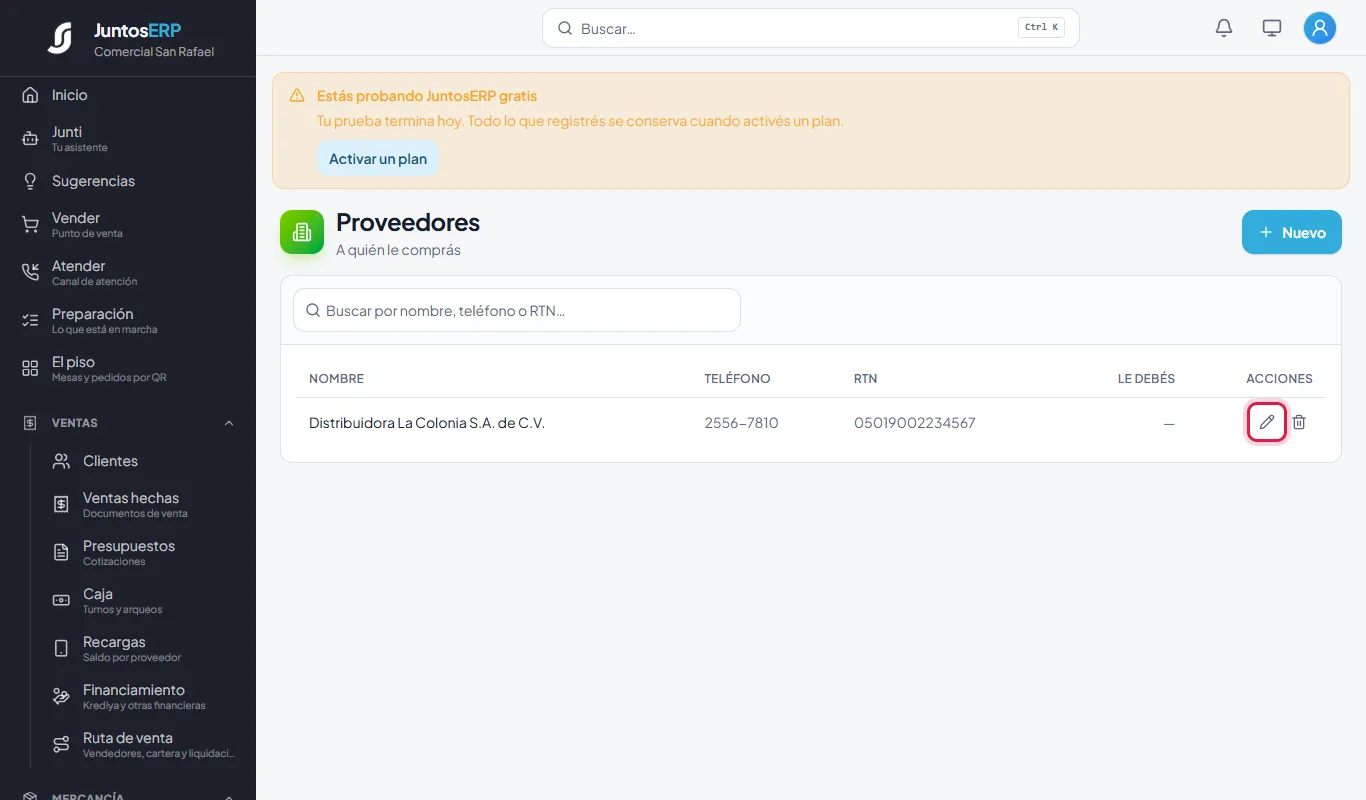The width and height of the screenshot is (1366, 800).
Task: Click RTN value 05019002234567
Action: (915, 423)
